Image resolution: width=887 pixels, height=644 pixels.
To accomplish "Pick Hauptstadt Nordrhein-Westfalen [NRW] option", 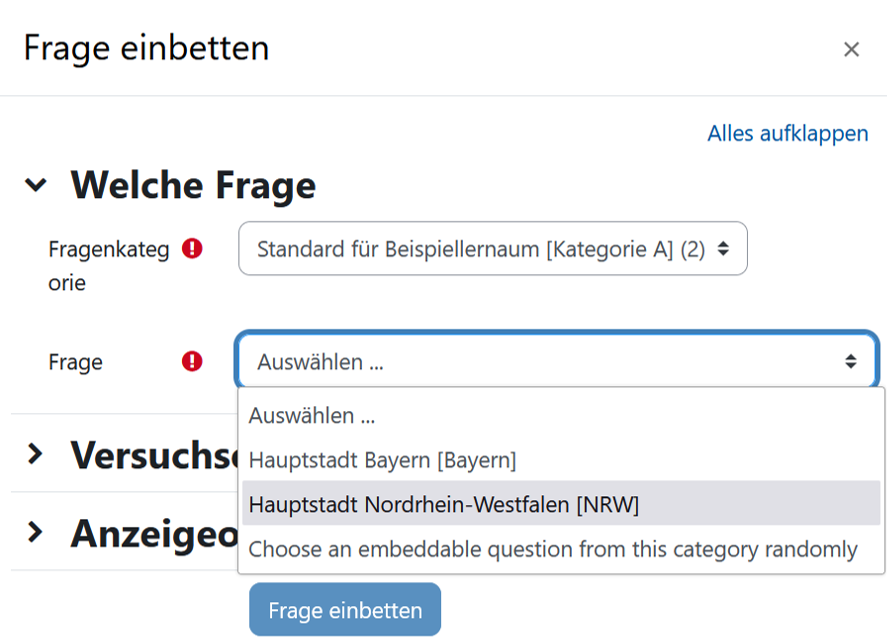I will [443, 505].
